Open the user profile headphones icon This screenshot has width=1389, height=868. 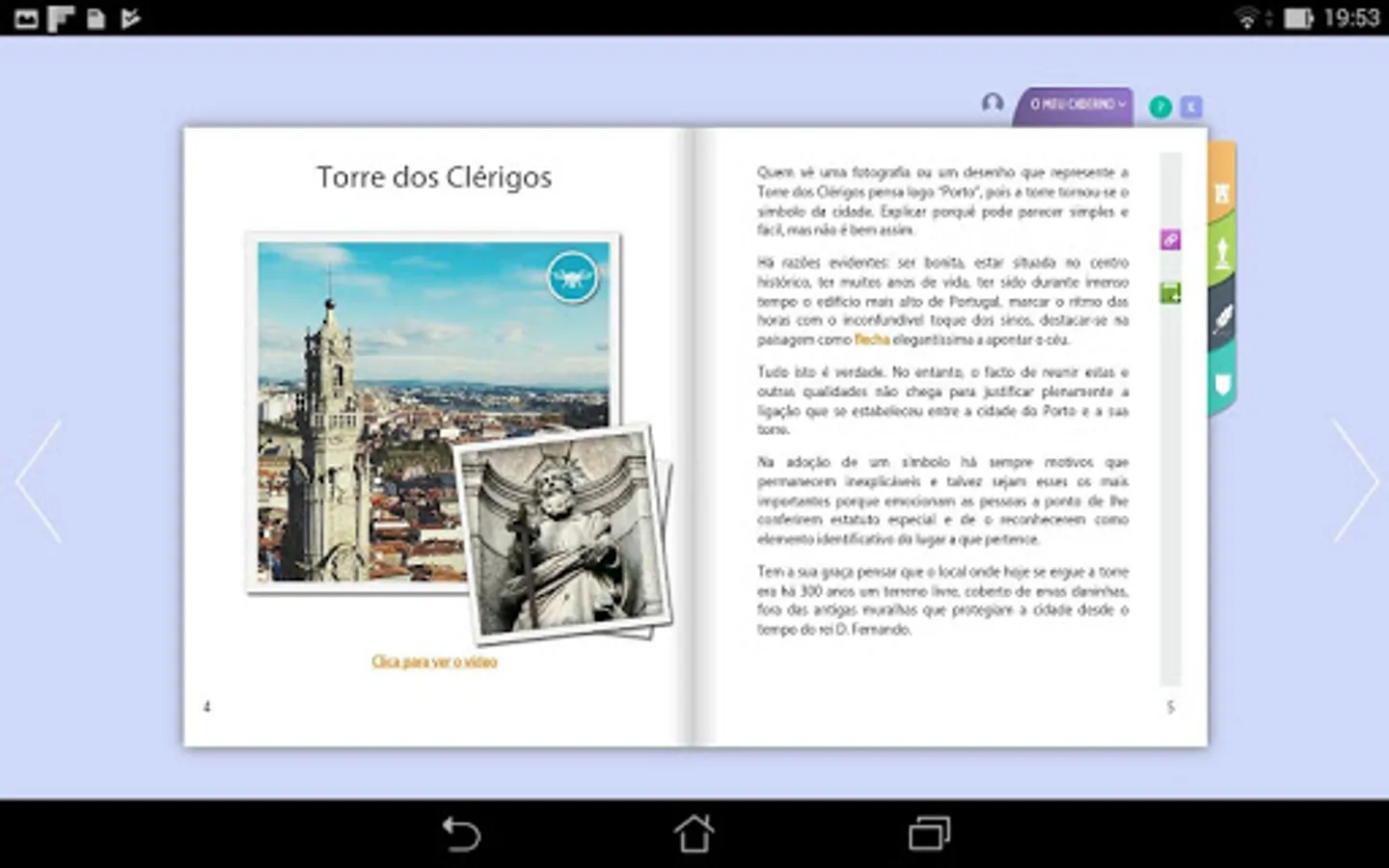pyautogui.click(x=993, y=102)
